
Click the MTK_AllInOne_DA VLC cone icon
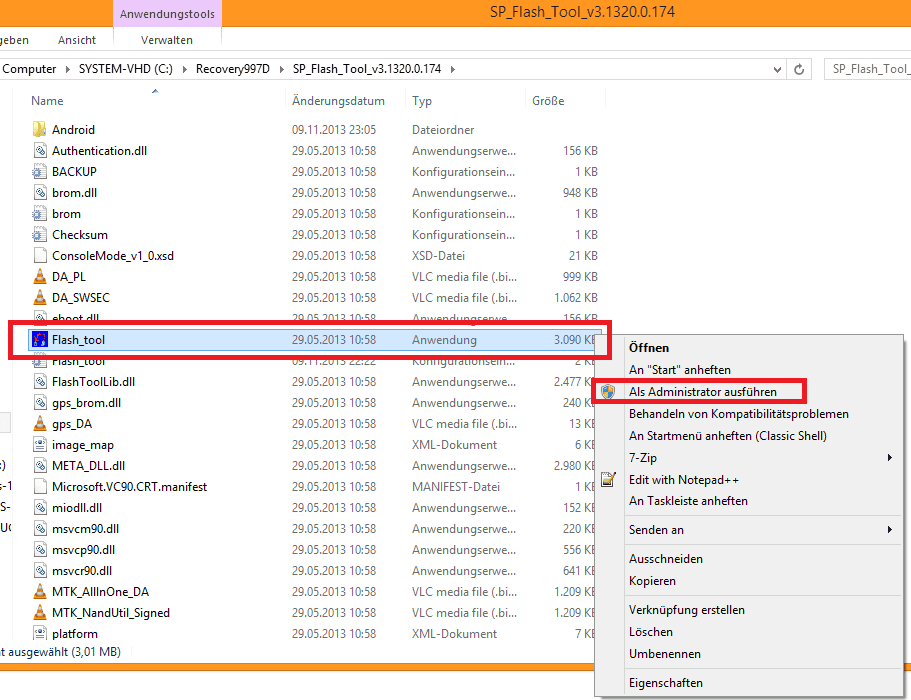[x=40, y=591]
